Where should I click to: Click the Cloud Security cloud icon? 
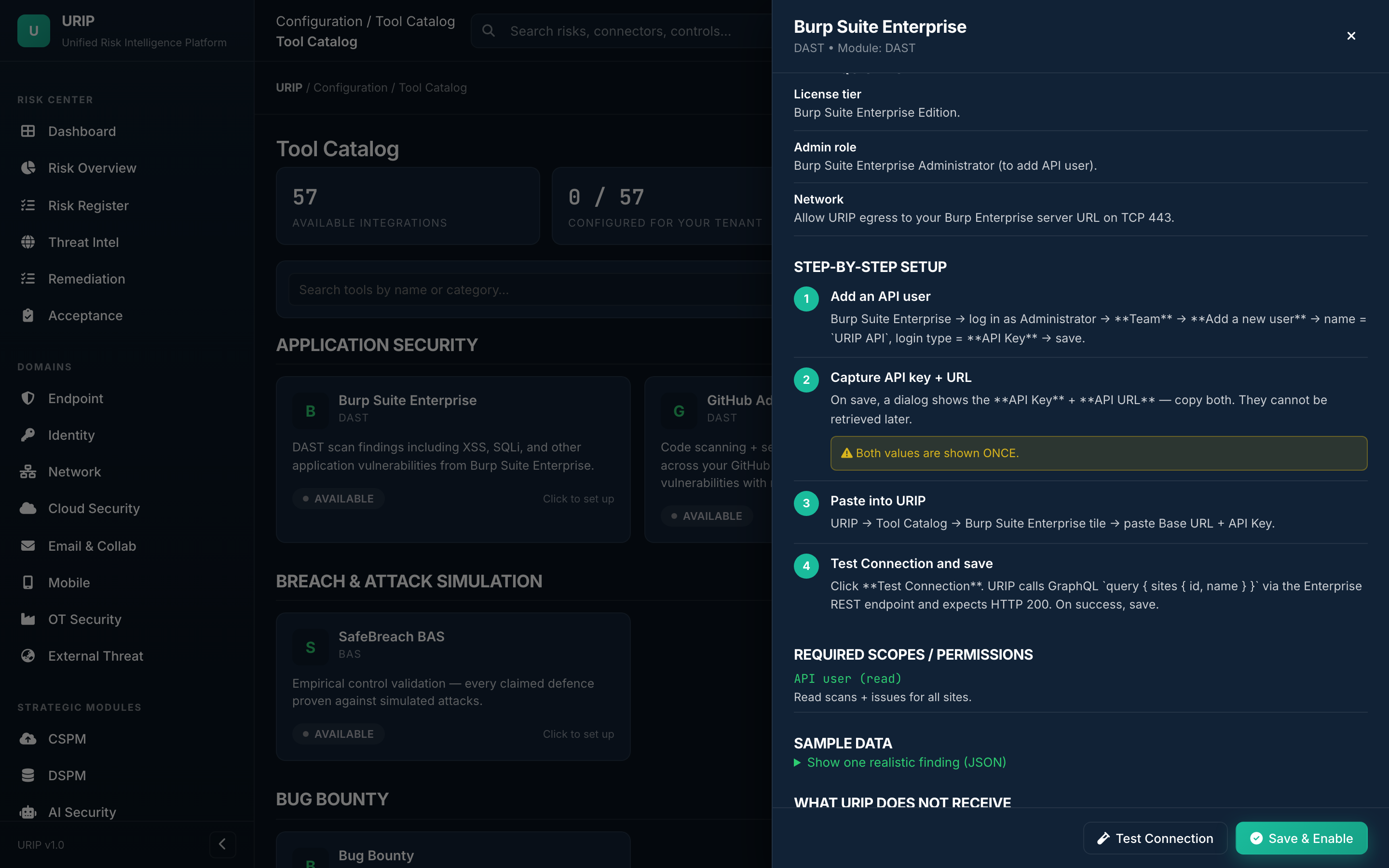(28, 508)
